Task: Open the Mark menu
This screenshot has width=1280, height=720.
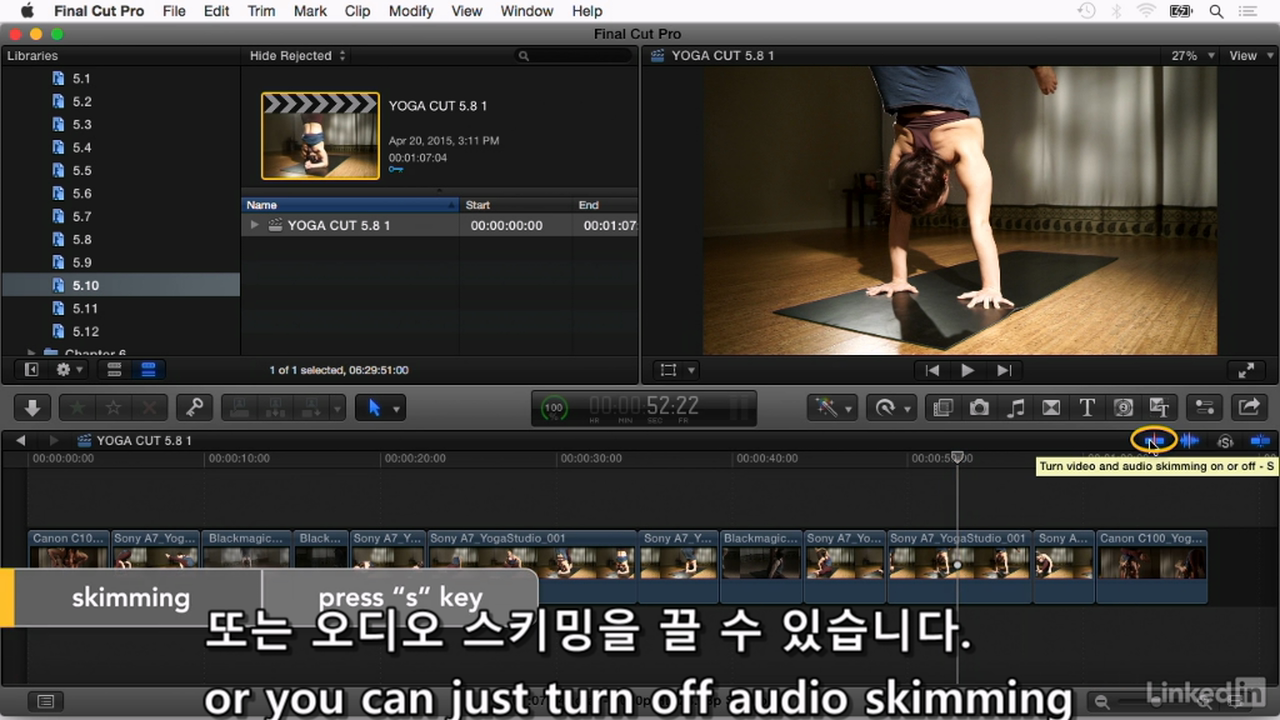Action: click(310, 11)
